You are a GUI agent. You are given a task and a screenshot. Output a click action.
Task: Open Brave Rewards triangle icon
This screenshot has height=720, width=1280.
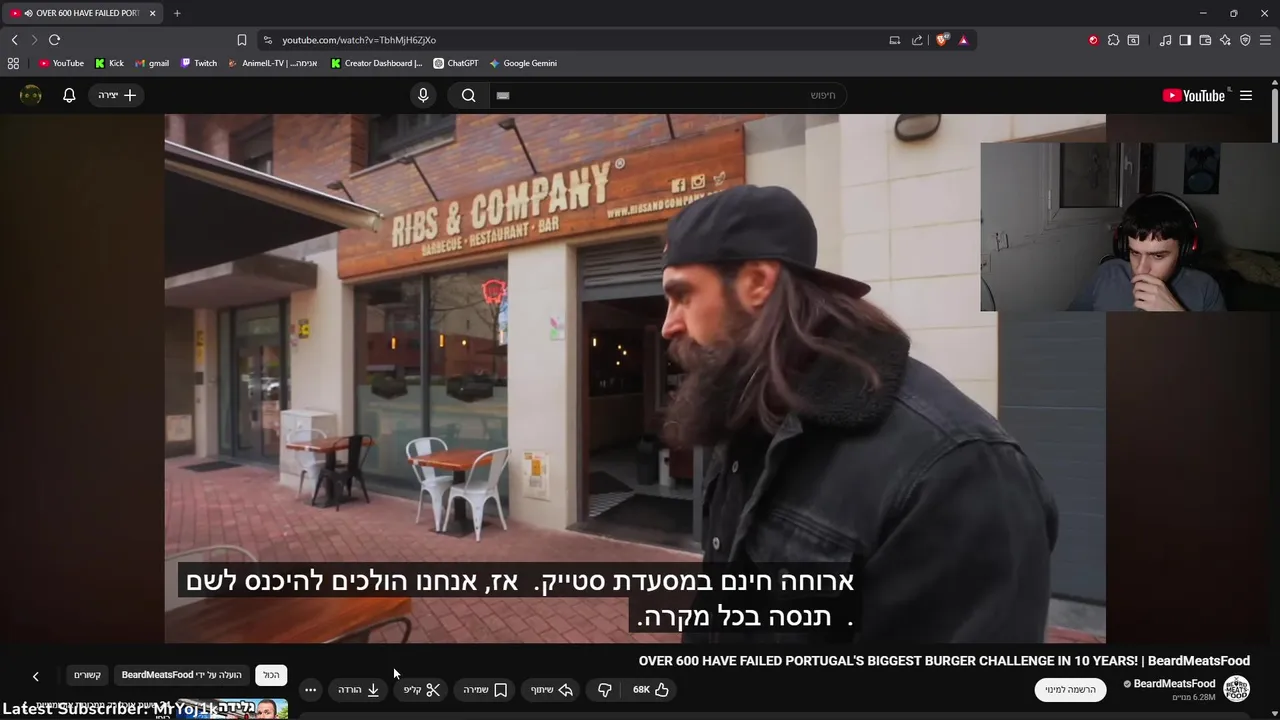[963, 40]
